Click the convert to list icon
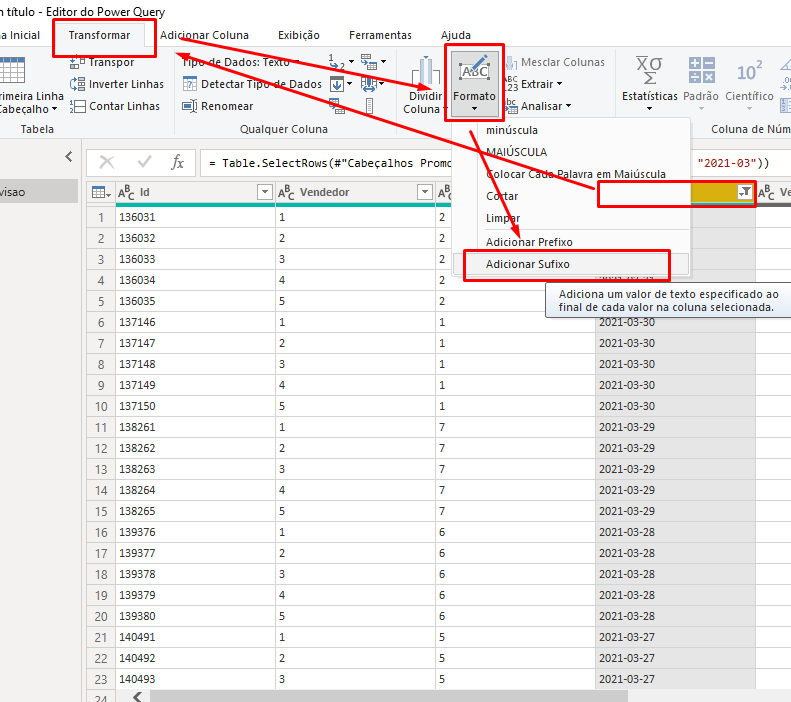This screenshot has width=791, height=702. 369,106
